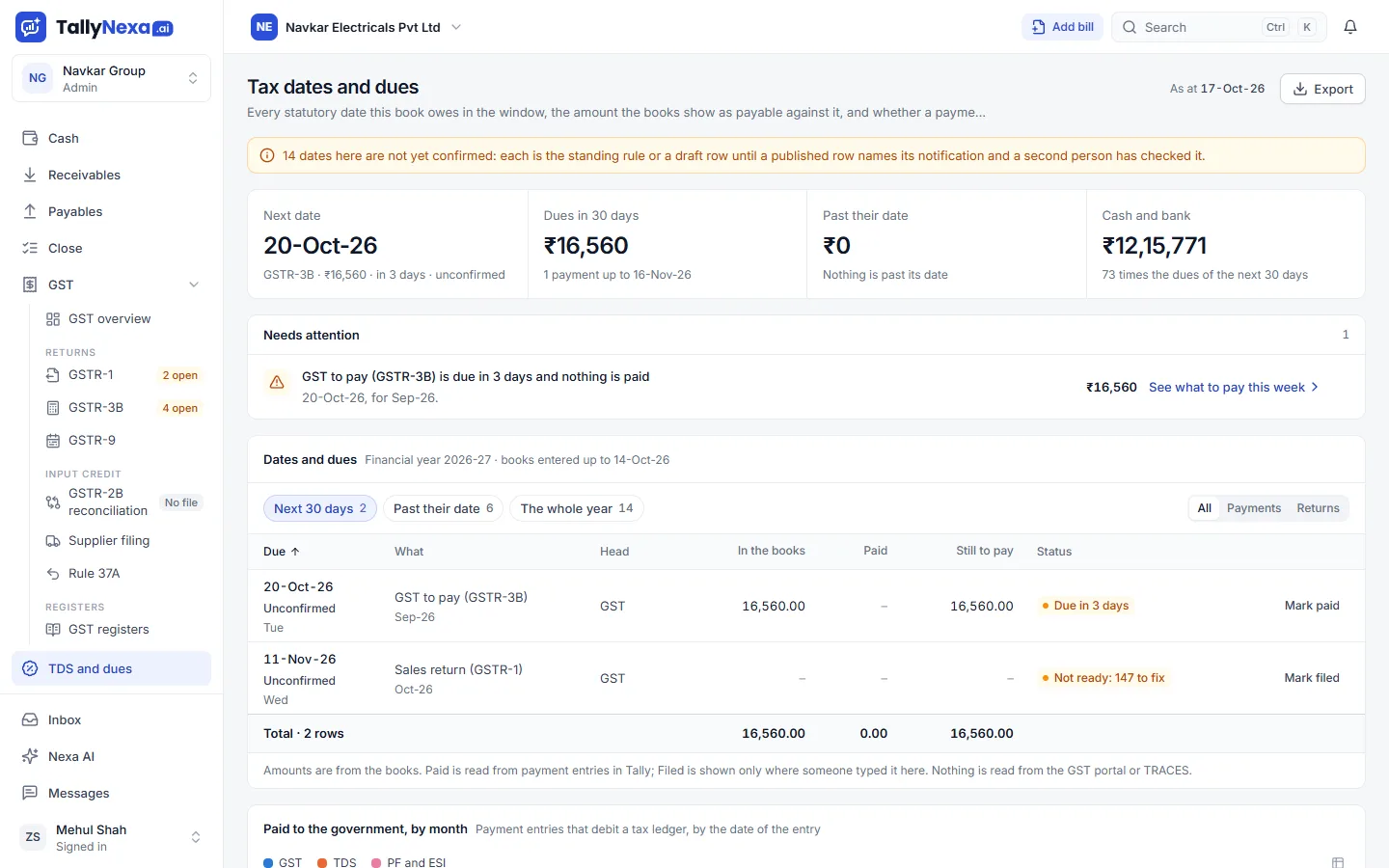Open GST overview page
This screenshot has width=1389, height=868.
(x=123, y=318)
